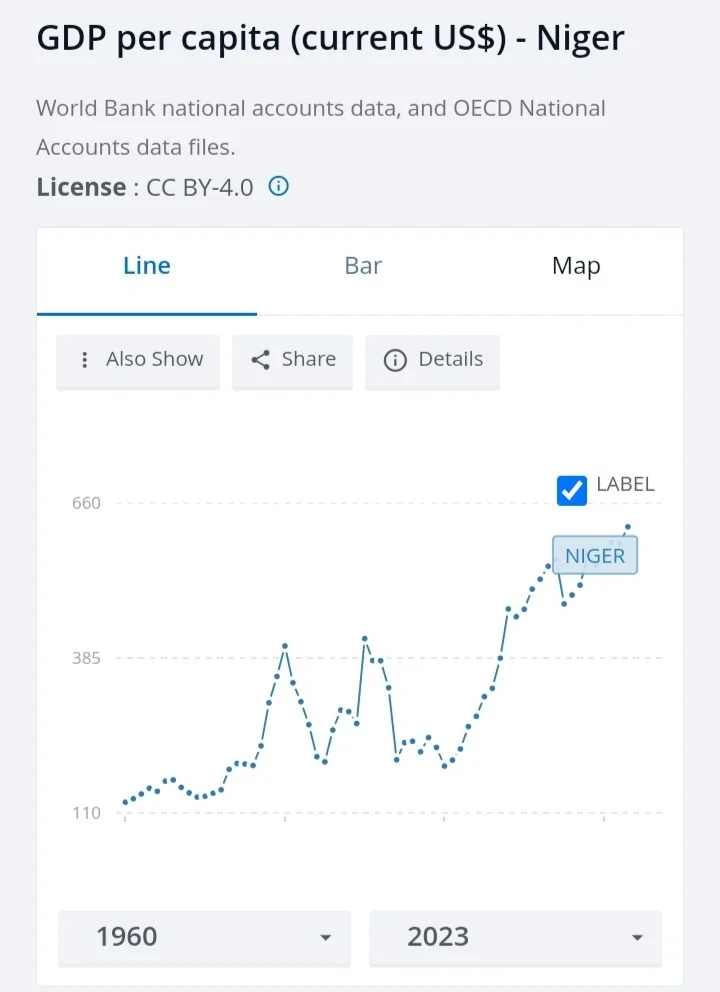
Task: Switch to the Map tab
Action: tap(576, 266)
